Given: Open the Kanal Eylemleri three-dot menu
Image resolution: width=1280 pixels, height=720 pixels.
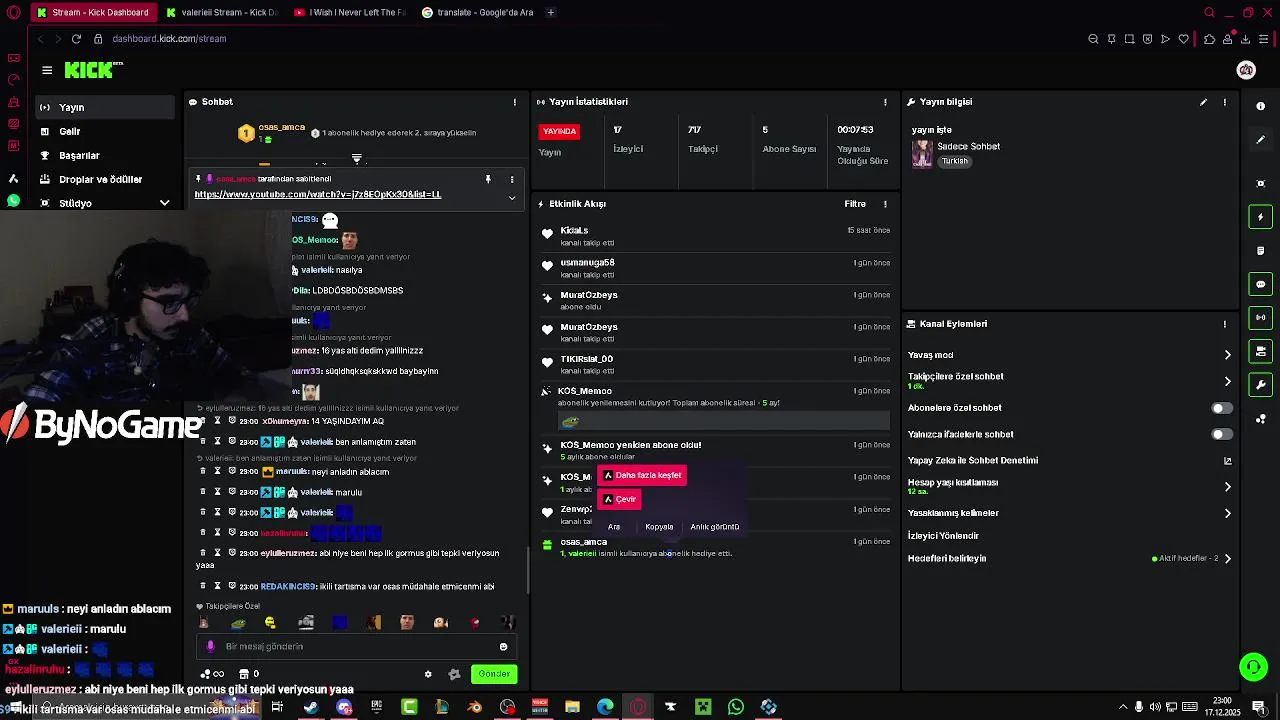Looking at the screenshot, I should click(x=1224, y=324).
